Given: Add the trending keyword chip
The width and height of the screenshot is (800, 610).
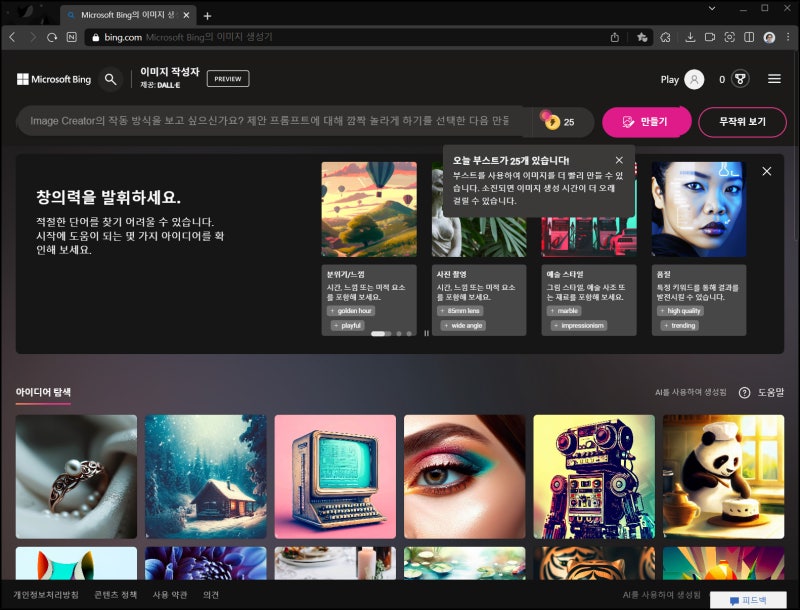Looking at the screenshot, I should [680, 325].
